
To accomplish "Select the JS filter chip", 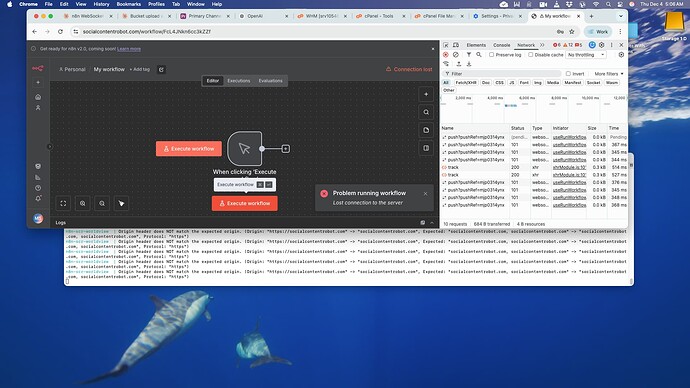I will (x=512, y=83).
